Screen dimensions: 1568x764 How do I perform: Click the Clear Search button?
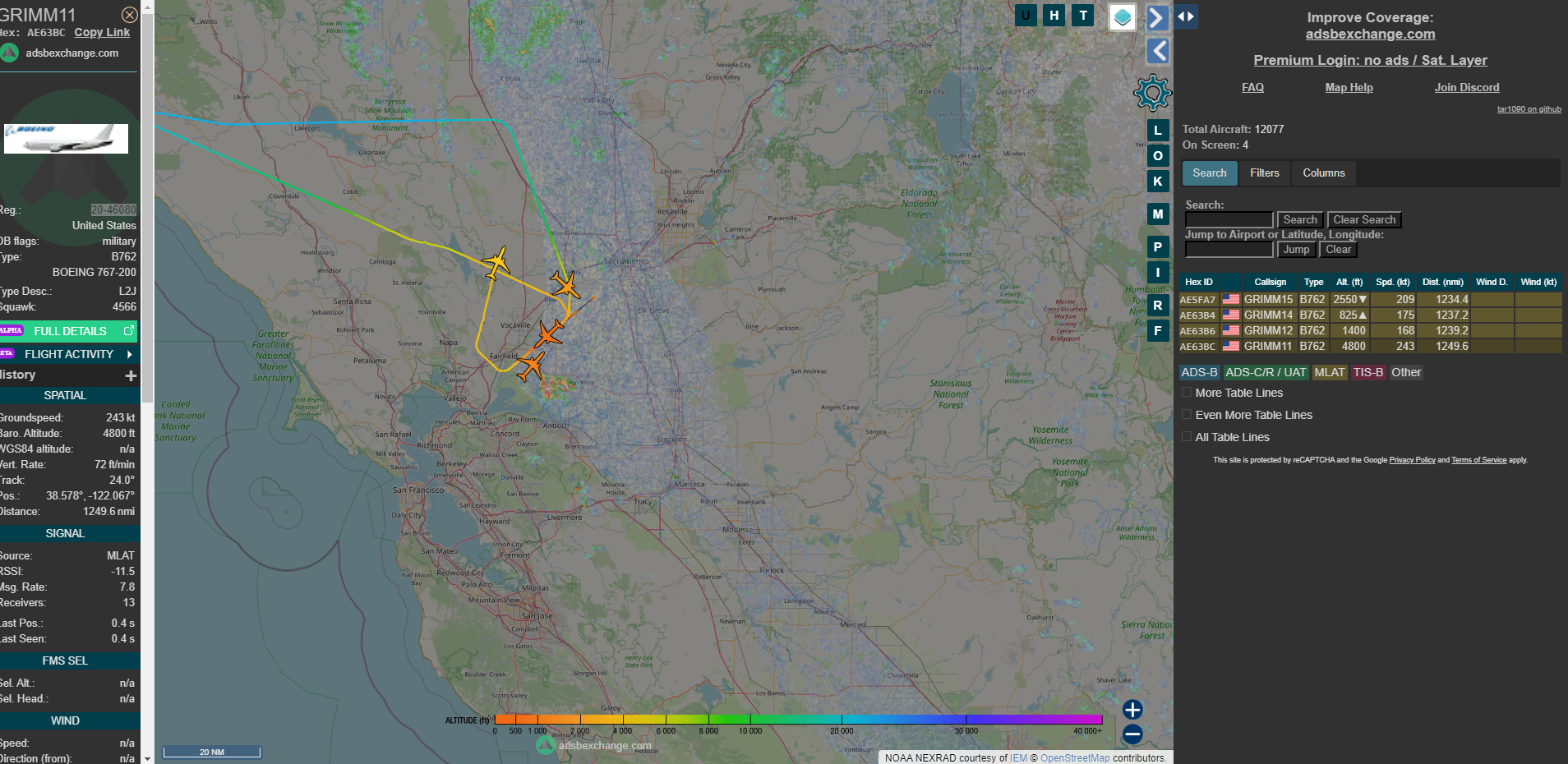1364,219
